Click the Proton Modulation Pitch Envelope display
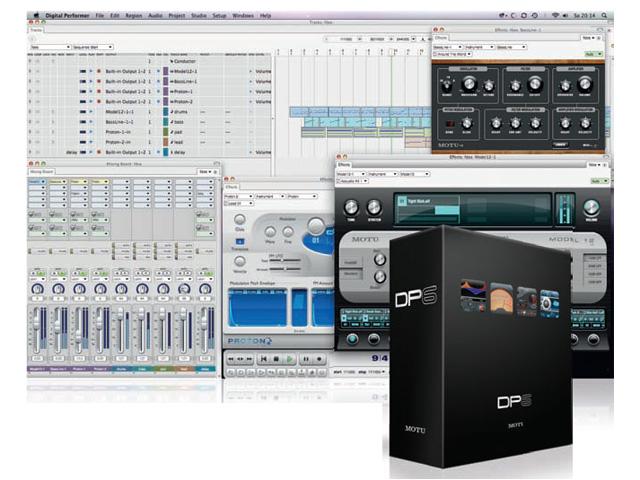This screenshot has height=480, width=640. point(258,307)
